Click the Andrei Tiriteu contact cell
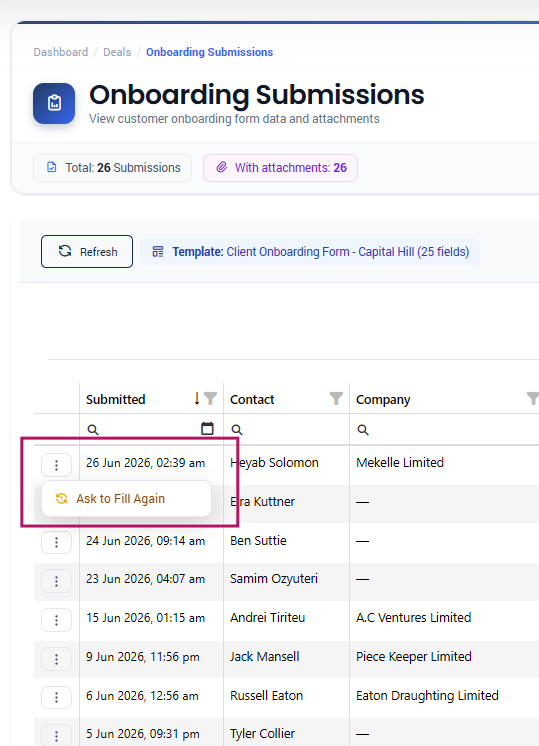 tap(286, 618)
